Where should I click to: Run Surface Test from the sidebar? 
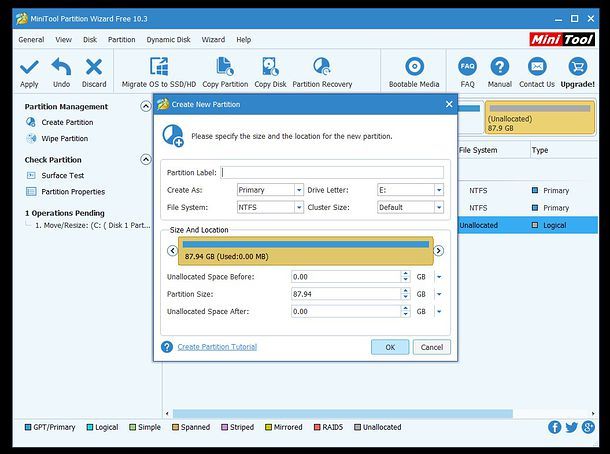click(63, 175)
